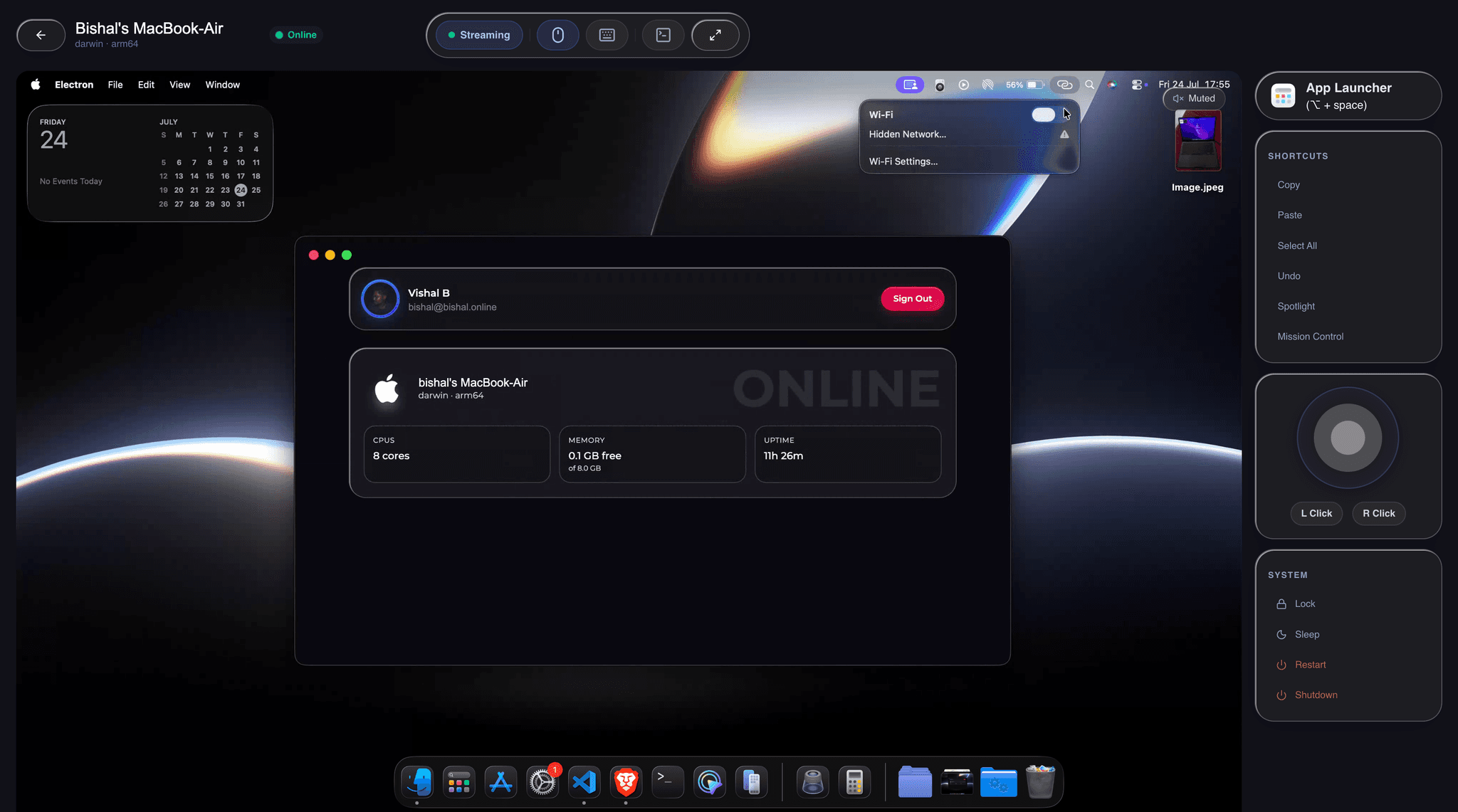Open Control Center from the menu bar
Viewport: 1458px width, 812px height.
click(x=1137, y=85)
